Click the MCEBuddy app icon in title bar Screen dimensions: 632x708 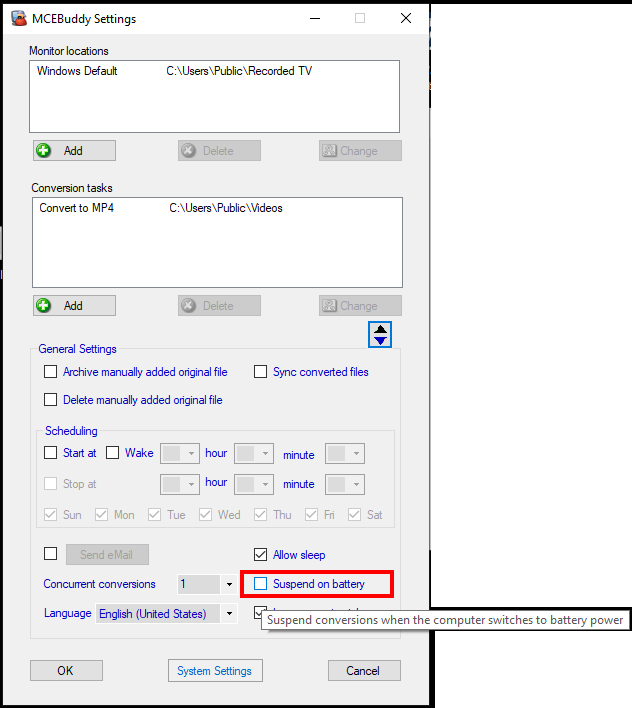[18, 18]
